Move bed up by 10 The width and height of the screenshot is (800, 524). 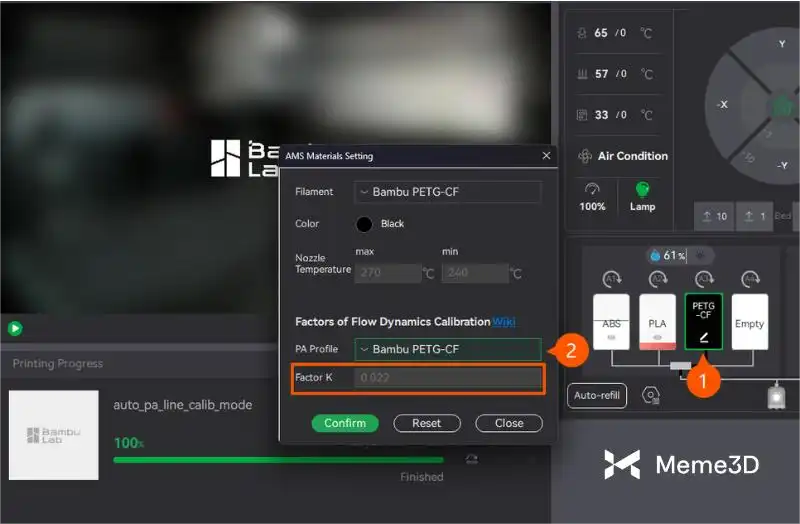714,216
